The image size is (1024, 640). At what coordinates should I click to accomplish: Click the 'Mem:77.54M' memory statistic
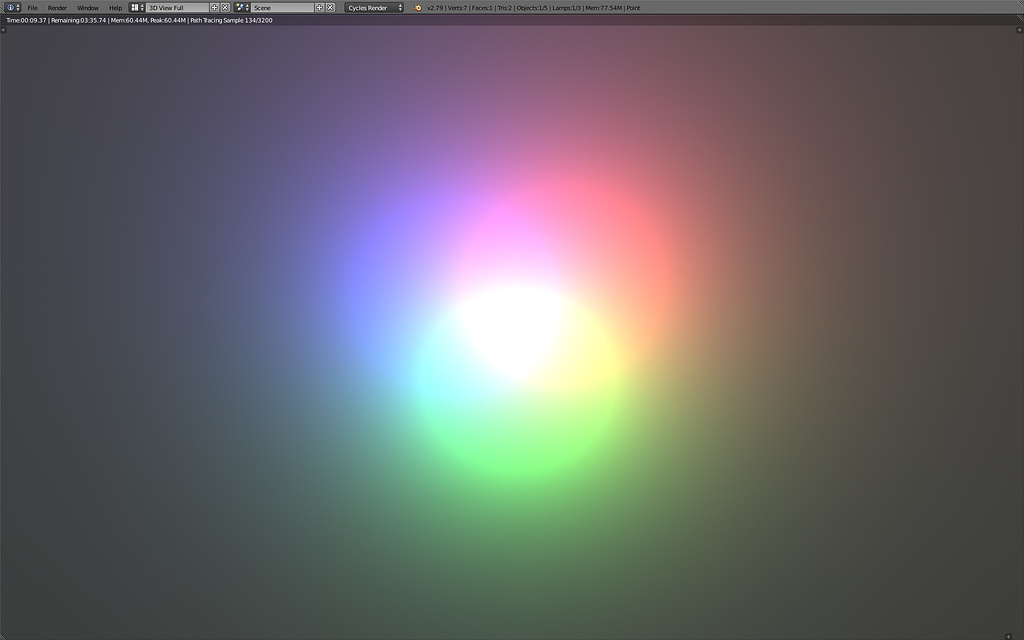coord(603,8)
